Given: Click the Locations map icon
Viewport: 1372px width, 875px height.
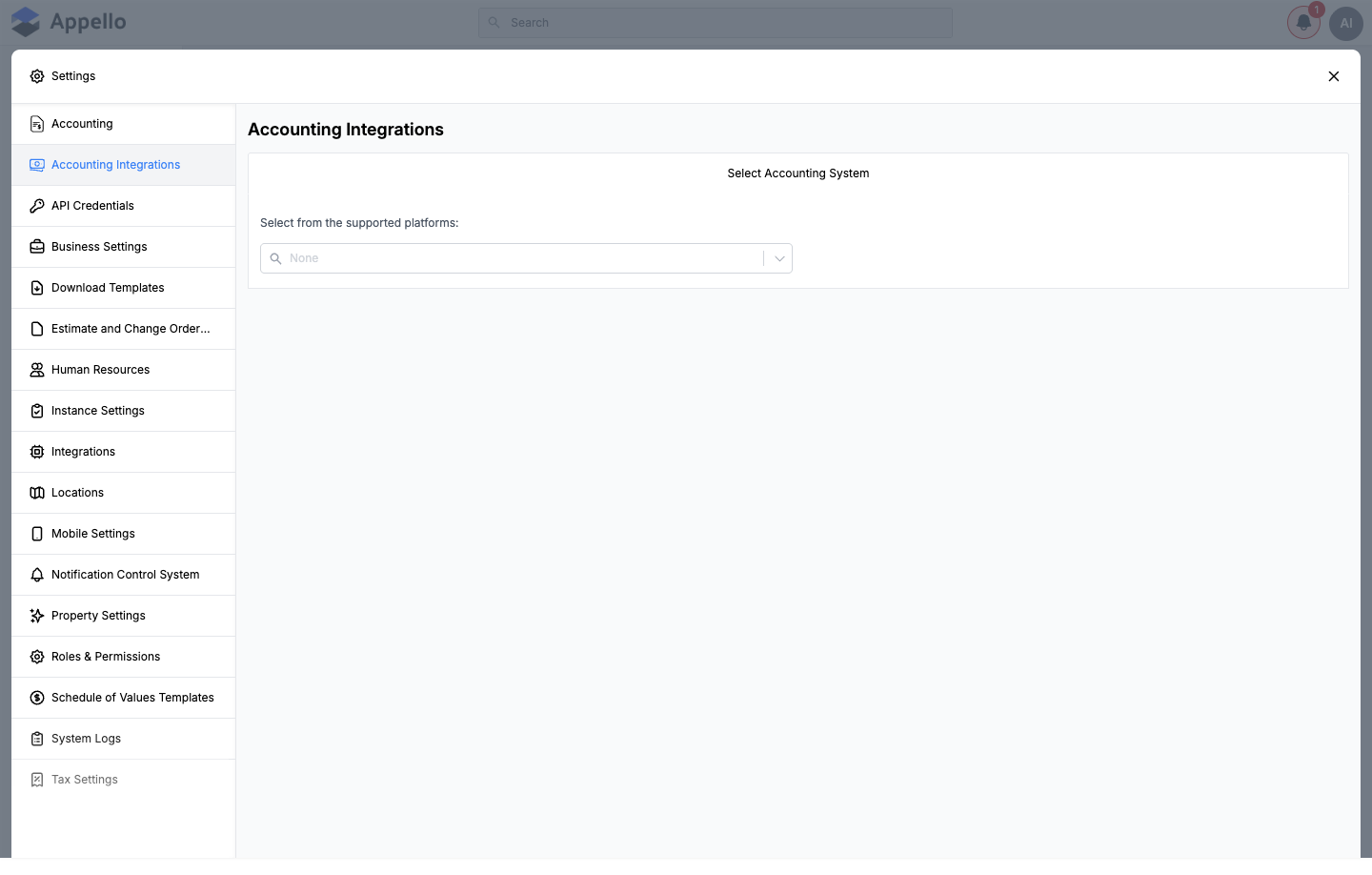Looking at the screenshot, I should point(37,493).
